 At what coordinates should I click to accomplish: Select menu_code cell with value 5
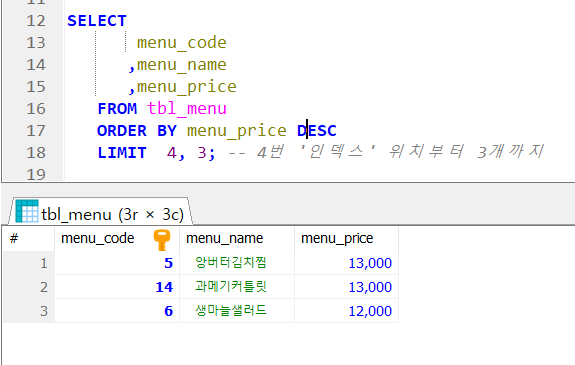pos(117,263)
